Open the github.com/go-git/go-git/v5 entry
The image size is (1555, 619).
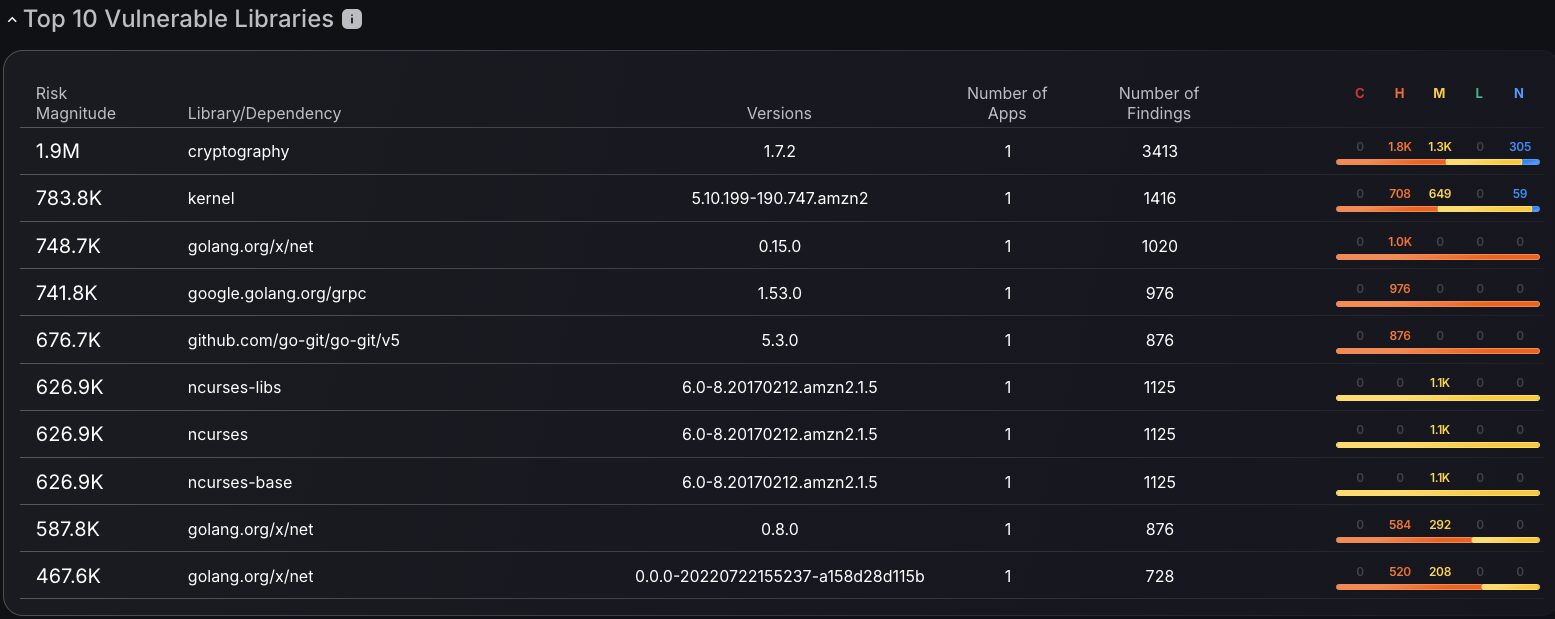294,340
